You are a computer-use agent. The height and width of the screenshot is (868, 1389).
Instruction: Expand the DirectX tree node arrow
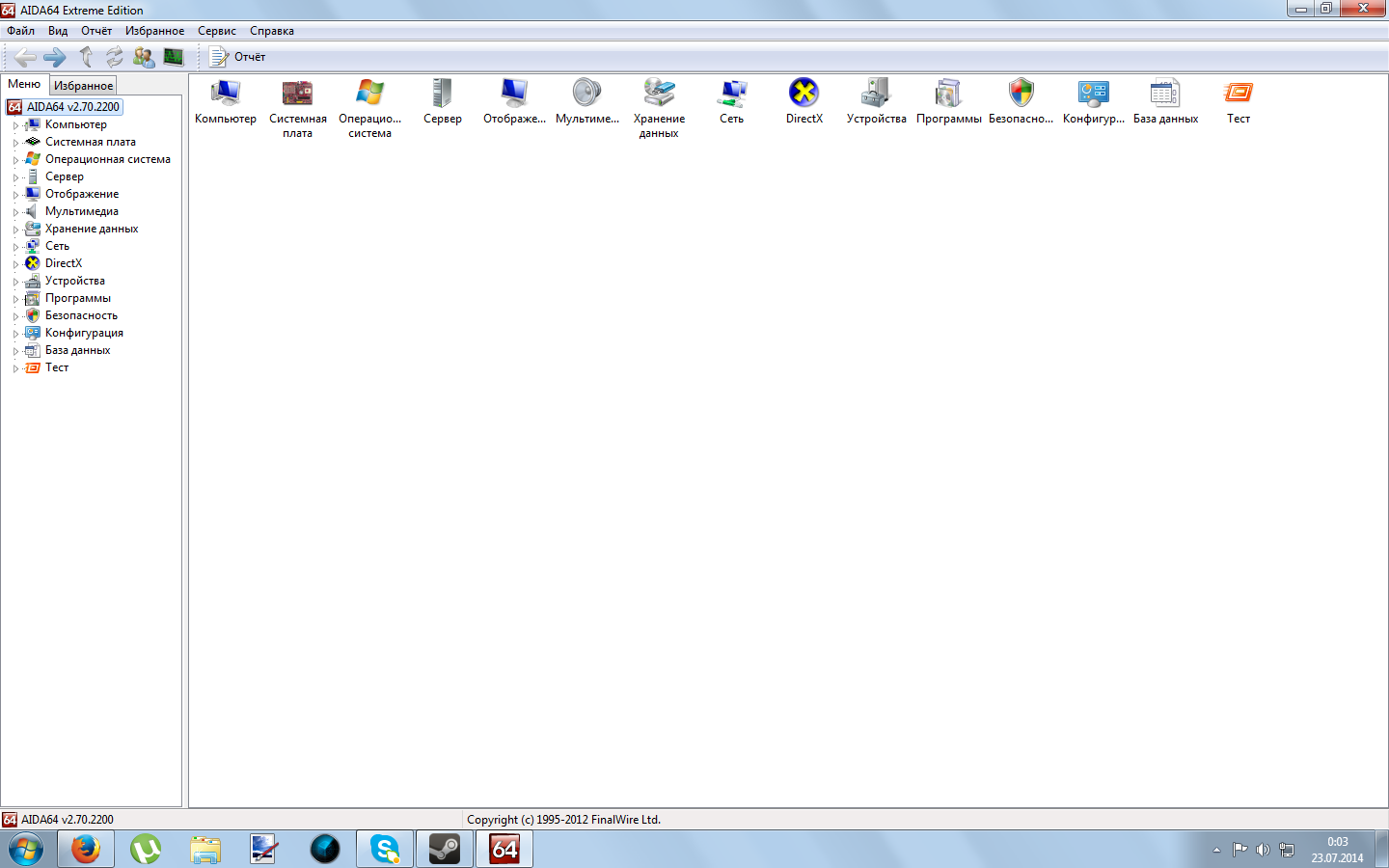(x=15, y=264)
